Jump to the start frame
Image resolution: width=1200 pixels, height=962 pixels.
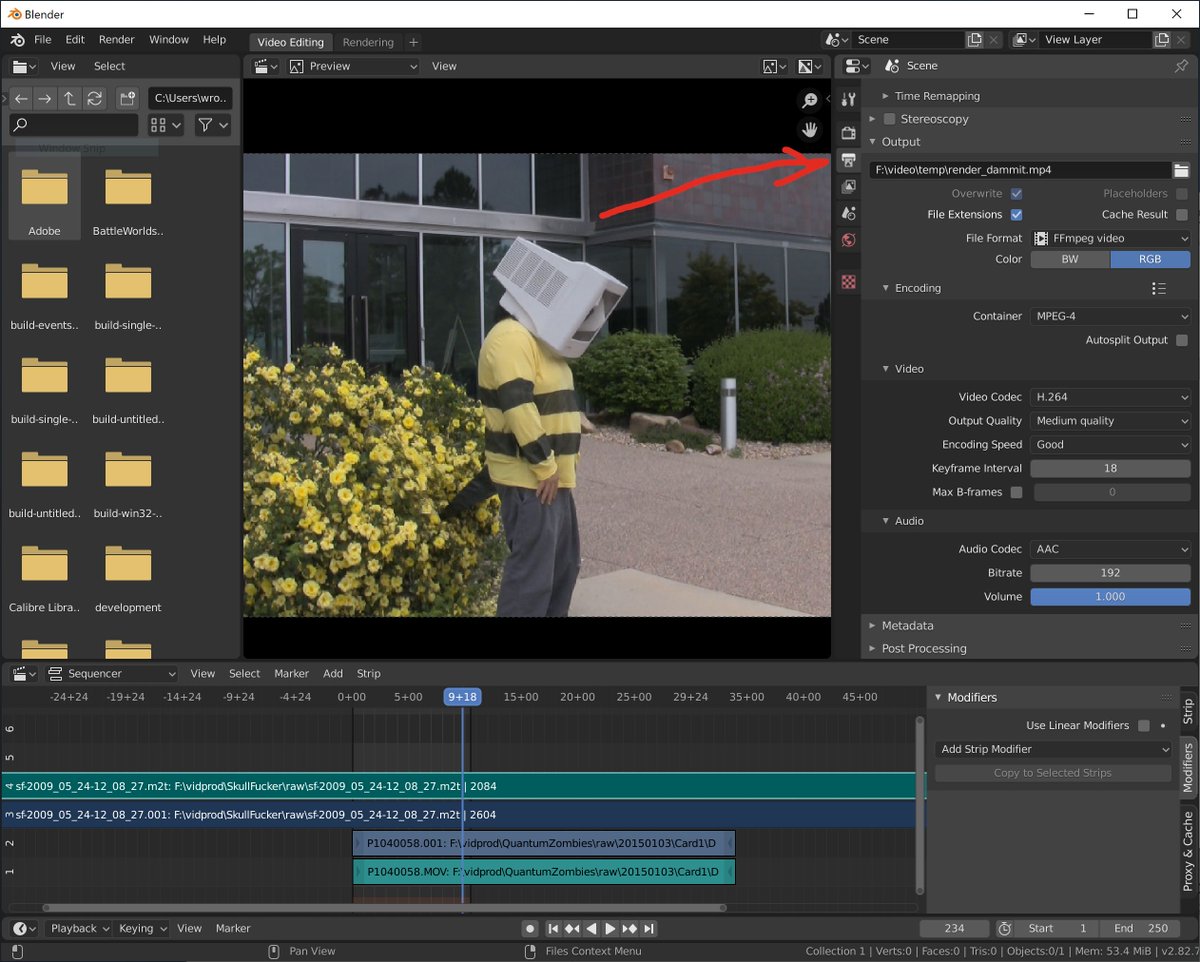pos(553,929)
